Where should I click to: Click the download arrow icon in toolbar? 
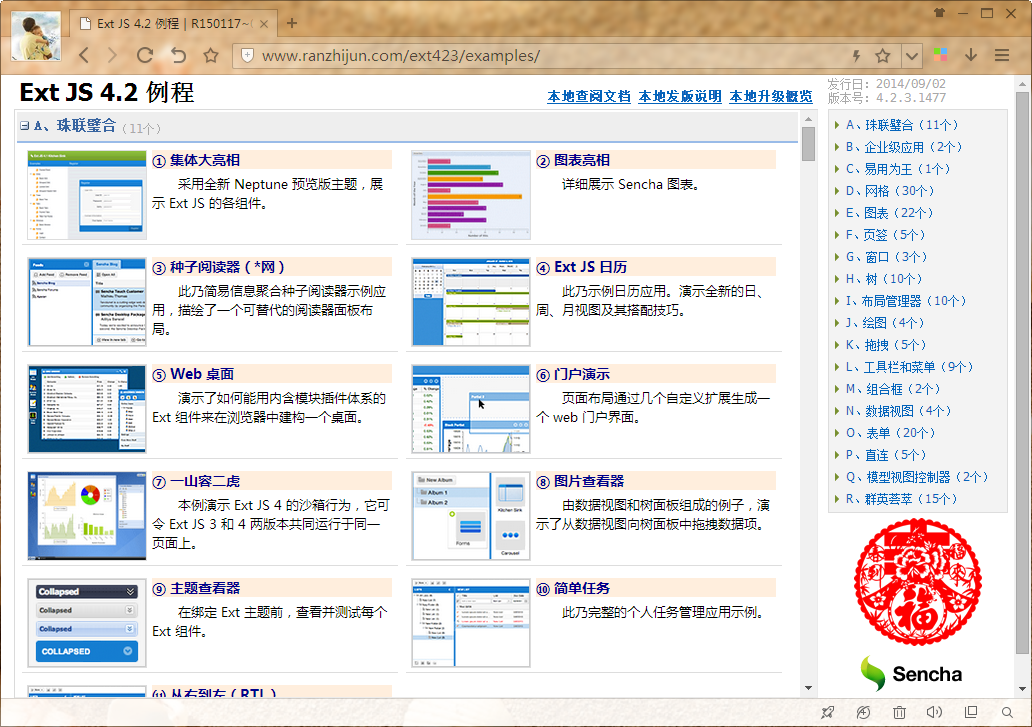[x=971, y=56]
